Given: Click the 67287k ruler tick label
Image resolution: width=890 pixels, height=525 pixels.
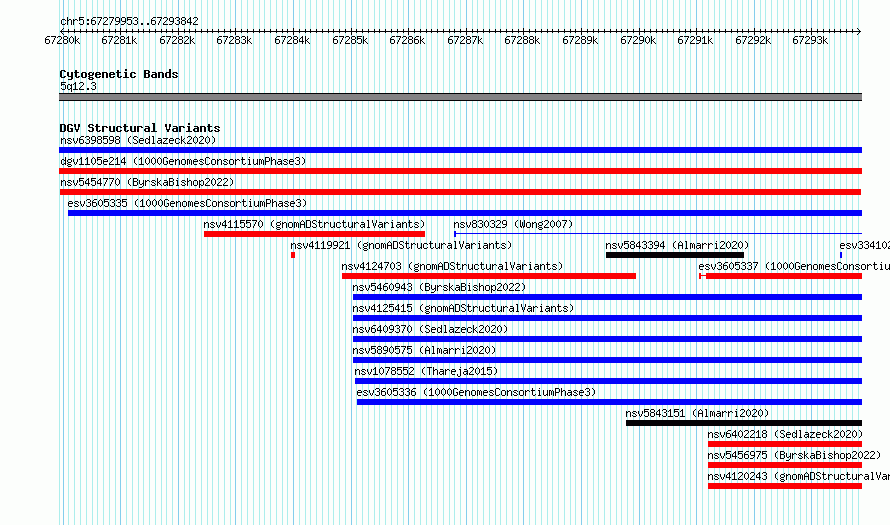Looking at the screenshot, I should click(465, 40).
